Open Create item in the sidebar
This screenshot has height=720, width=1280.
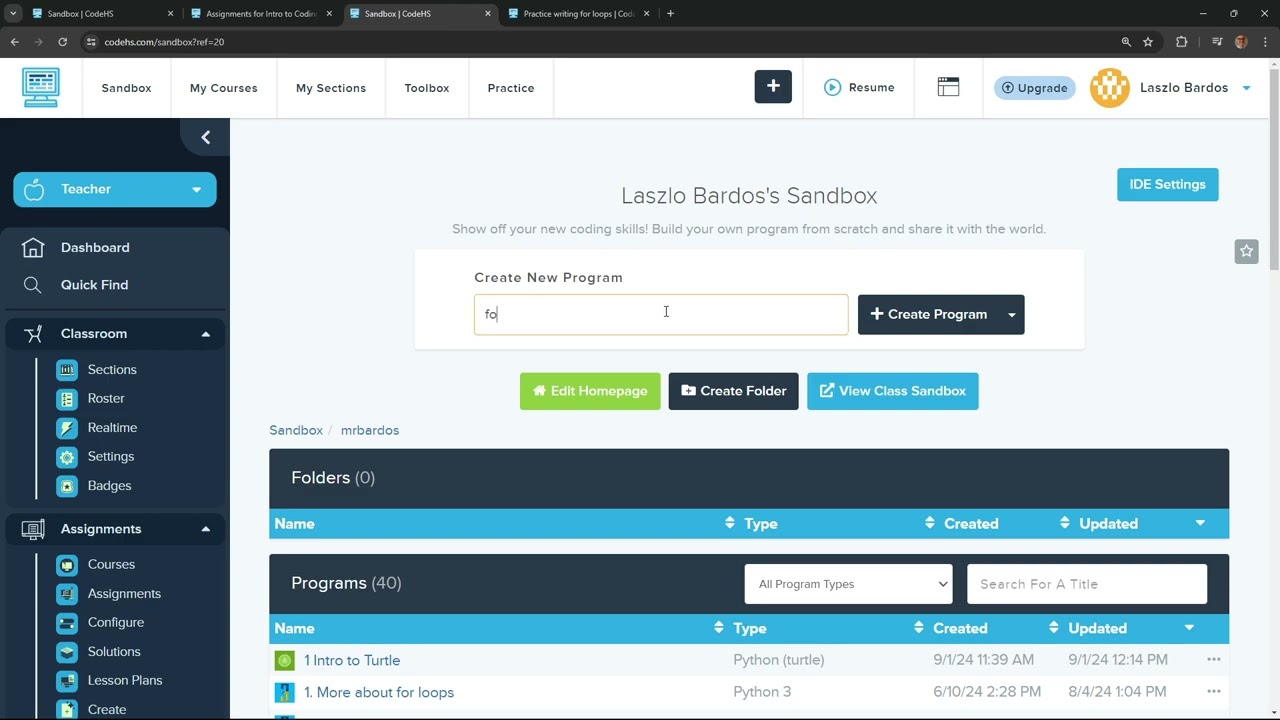[x=107, y=709]
